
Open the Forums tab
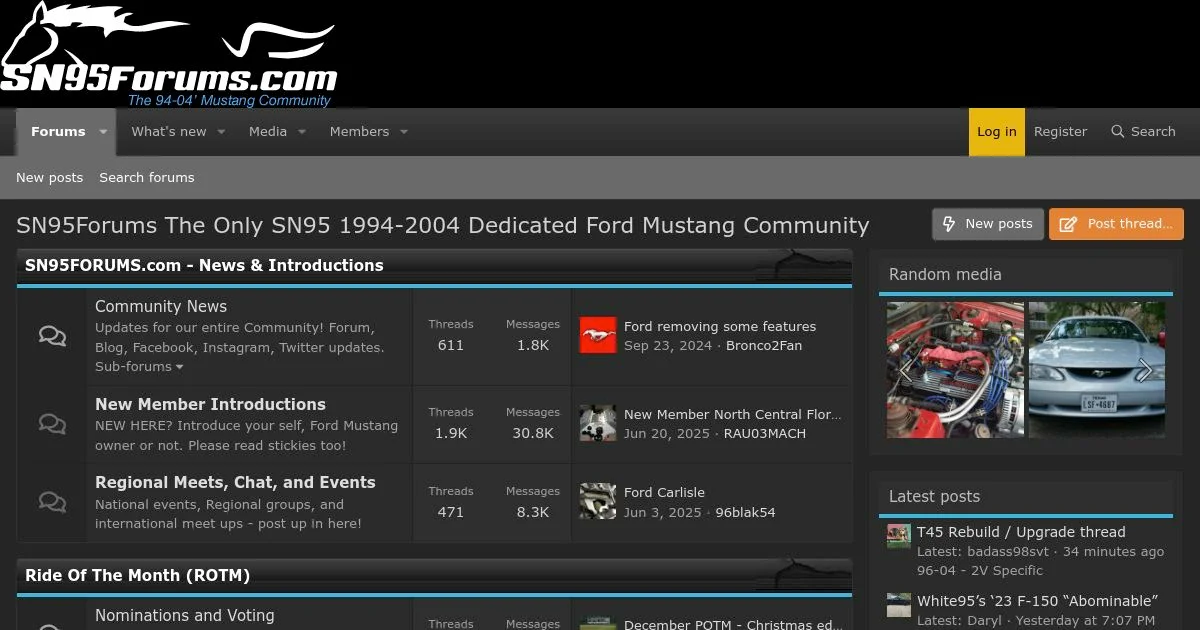58,132
